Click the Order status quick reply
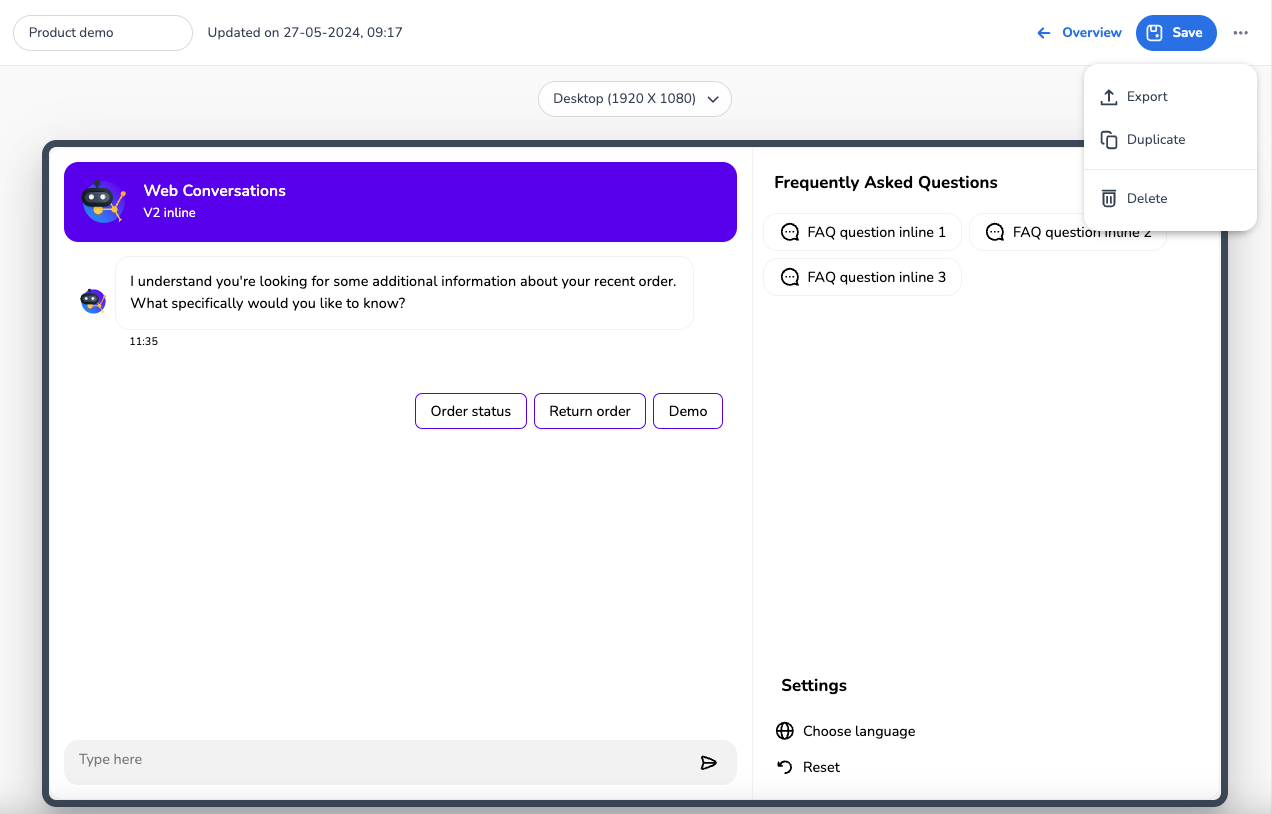The height and width of the screenshot is (814, 1272). (x=470, y=411)
